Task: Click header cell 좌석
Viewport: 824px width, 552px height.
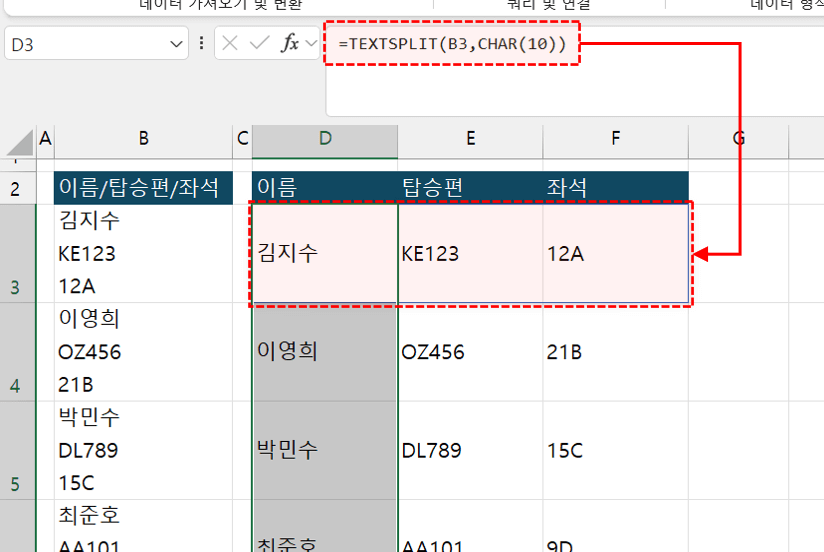Action: pos(615,188)
